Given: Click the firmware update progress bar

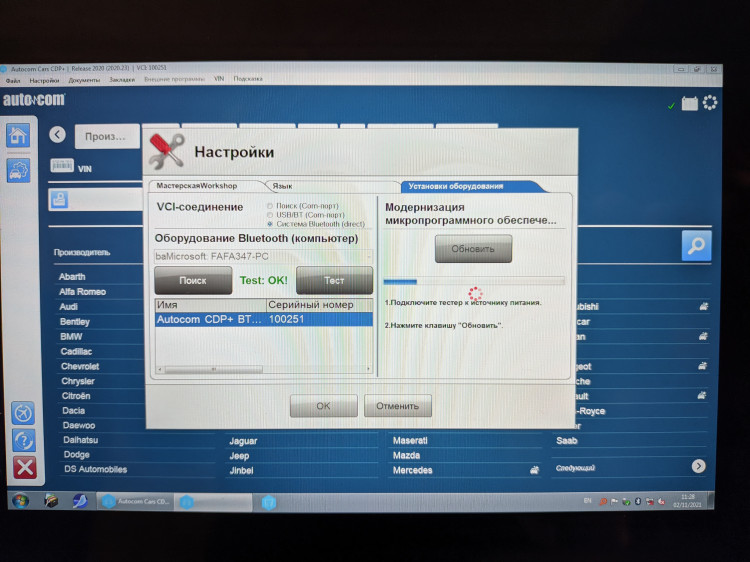Looking at the screenshot, I should coord(474,281).
